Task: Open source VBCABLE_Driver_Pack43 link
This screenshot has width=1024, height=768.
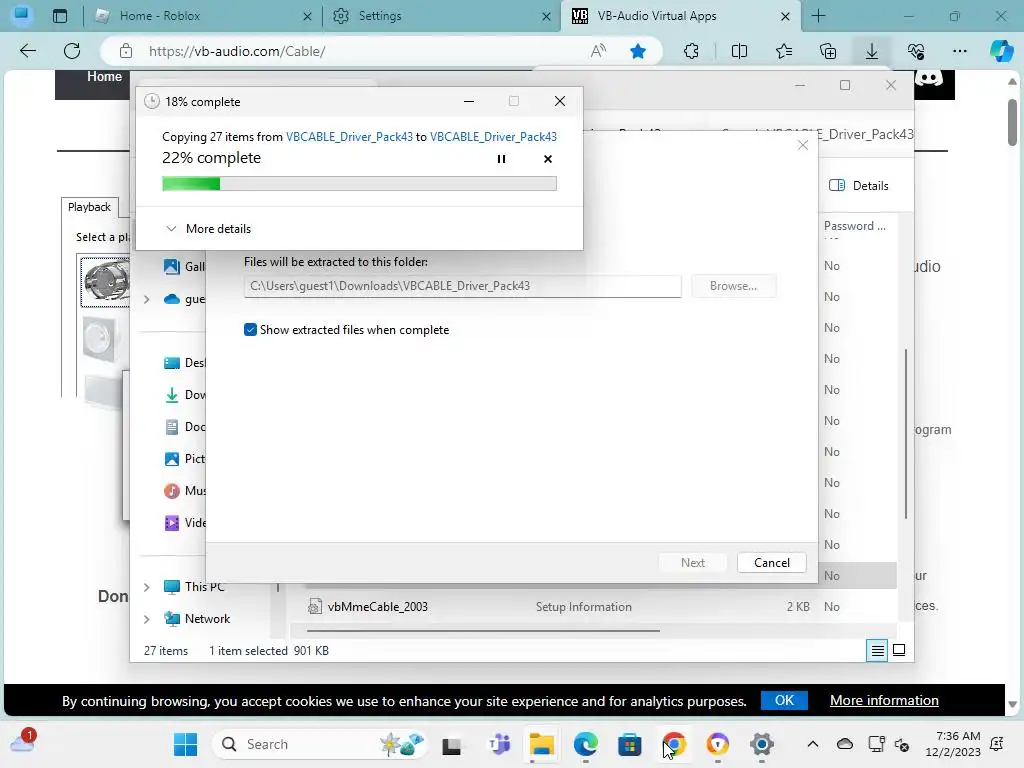Action: [x=349, y=136]
